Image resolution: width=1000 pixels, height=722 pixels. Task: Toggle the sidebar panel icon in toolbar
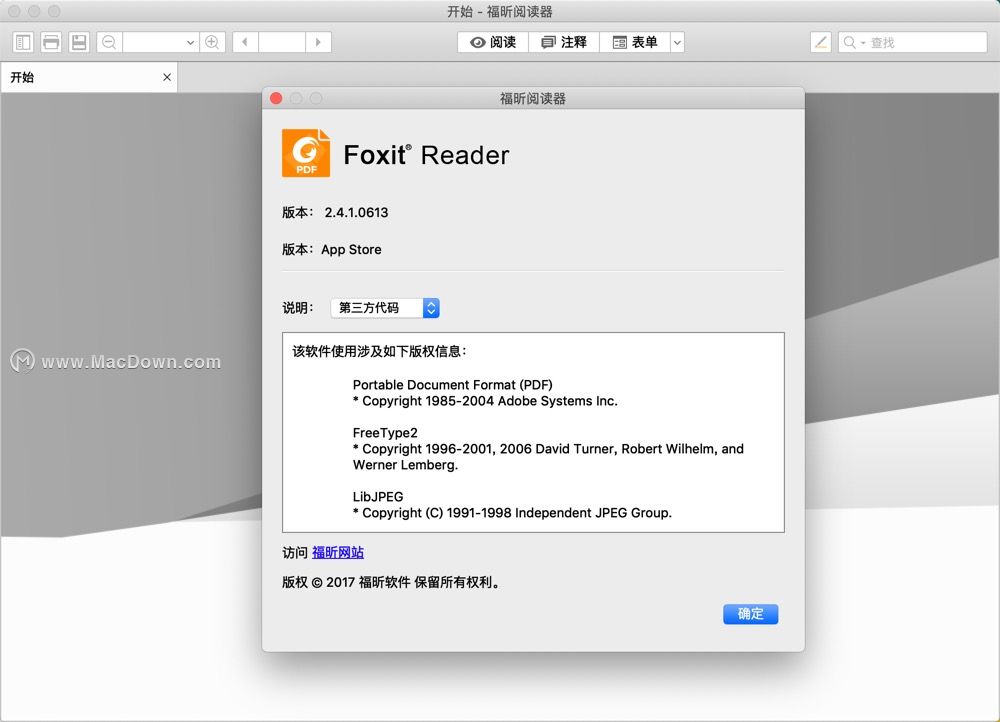click(x=24, y=43)
